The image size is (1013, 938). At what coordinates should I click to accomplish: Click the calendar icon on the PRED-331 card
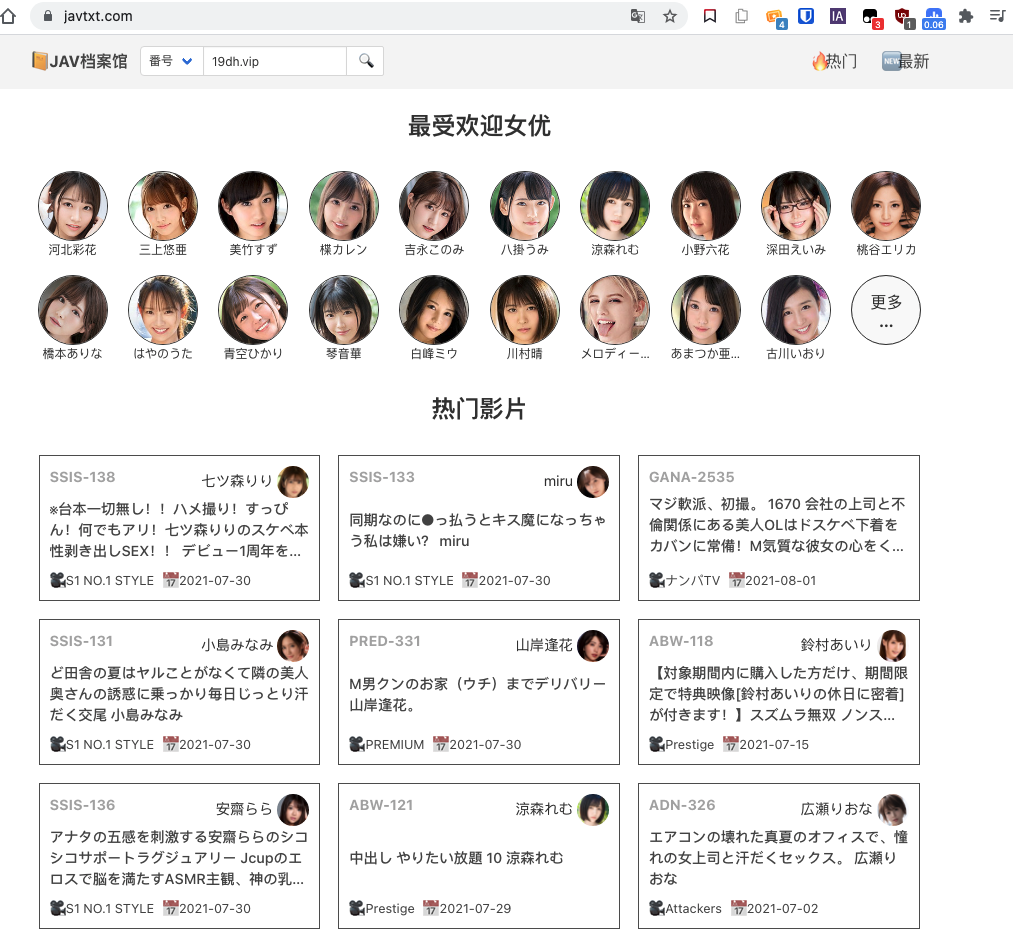click(441, 744)
